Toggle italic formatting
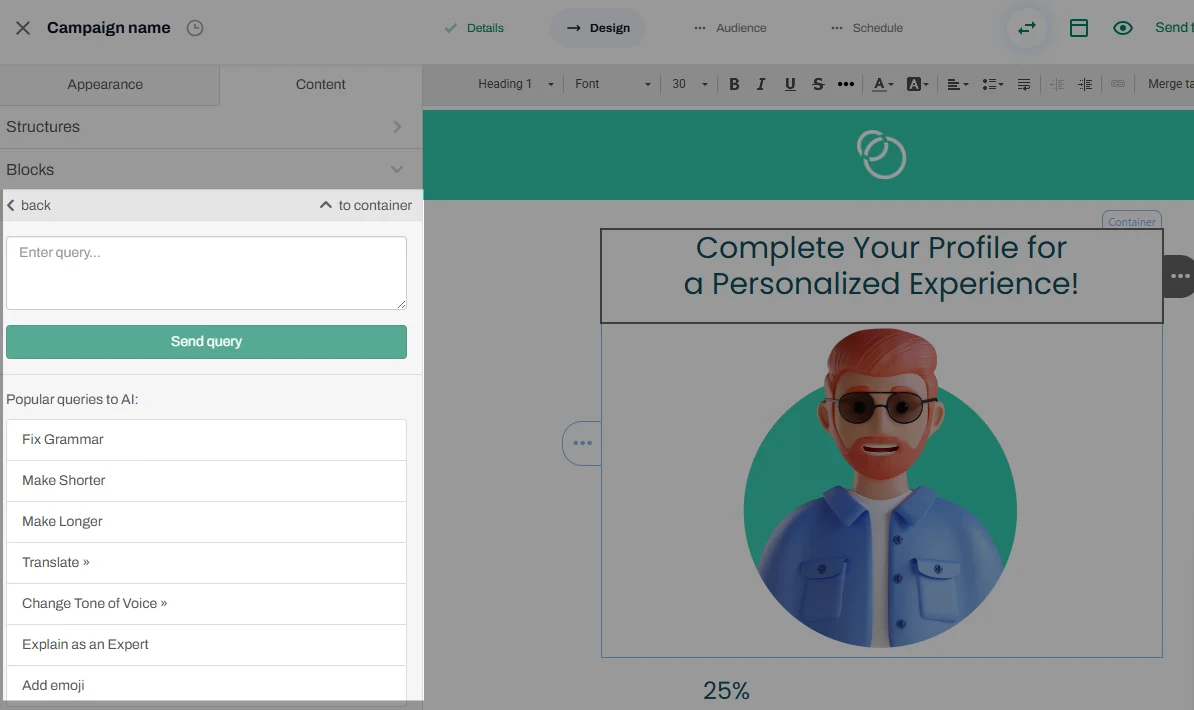 click(761, 85)
